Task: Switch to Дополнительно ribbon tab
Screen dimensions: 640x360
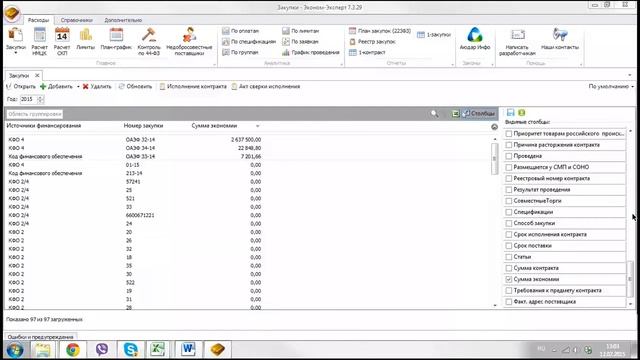Action: pyautogui.click(x=123, y=20)
